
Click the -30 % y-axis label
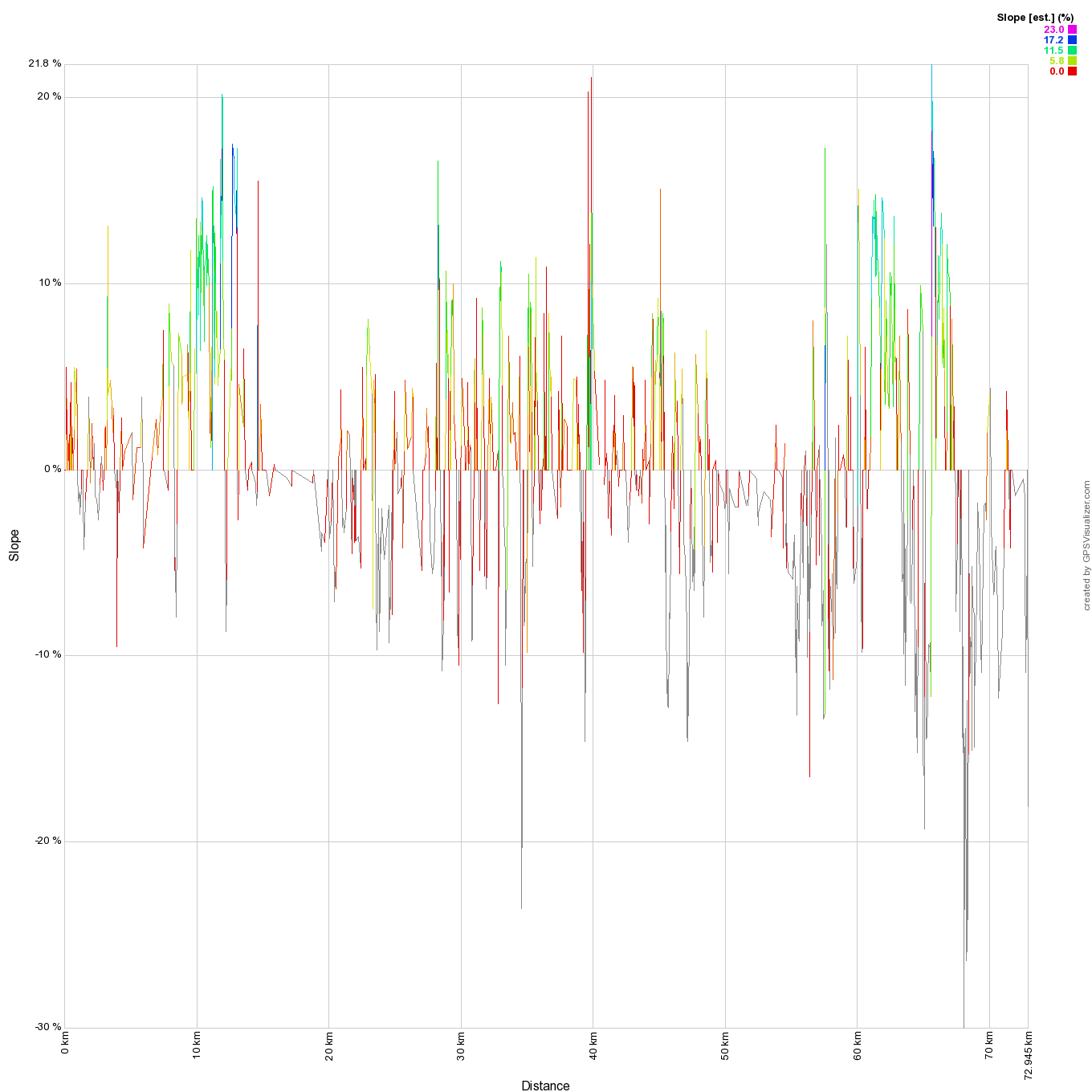coord(47,1027)
